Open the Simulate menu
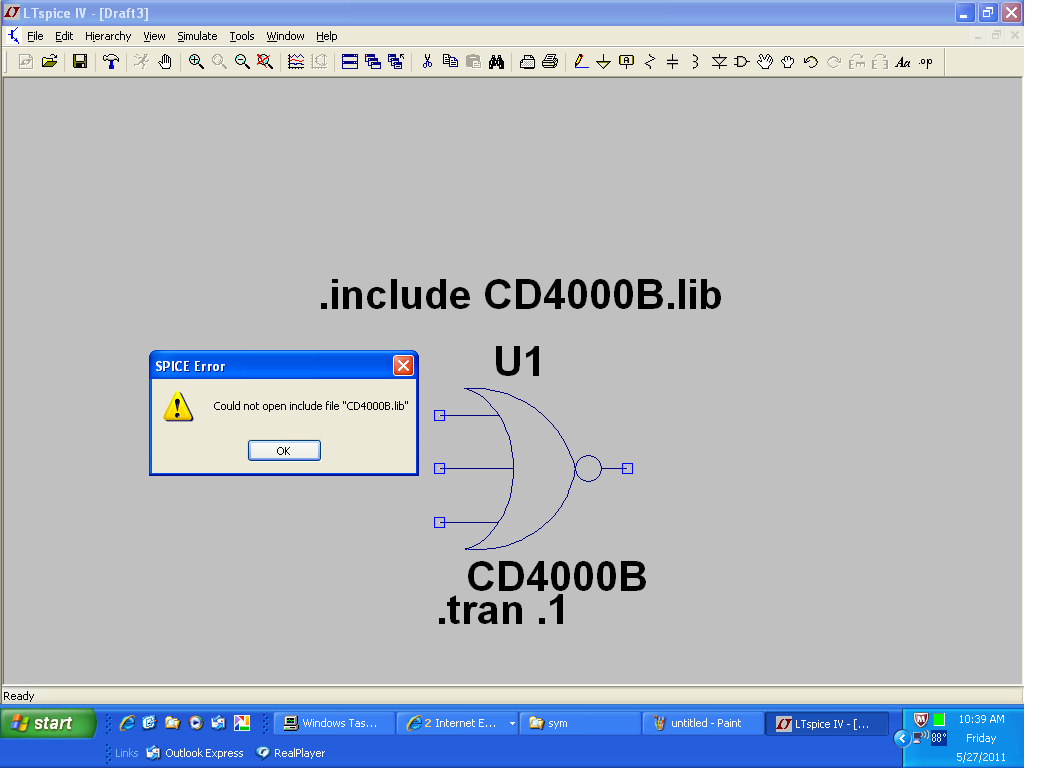This screenshot has height=770, width=1042. [x=197, y=36]
